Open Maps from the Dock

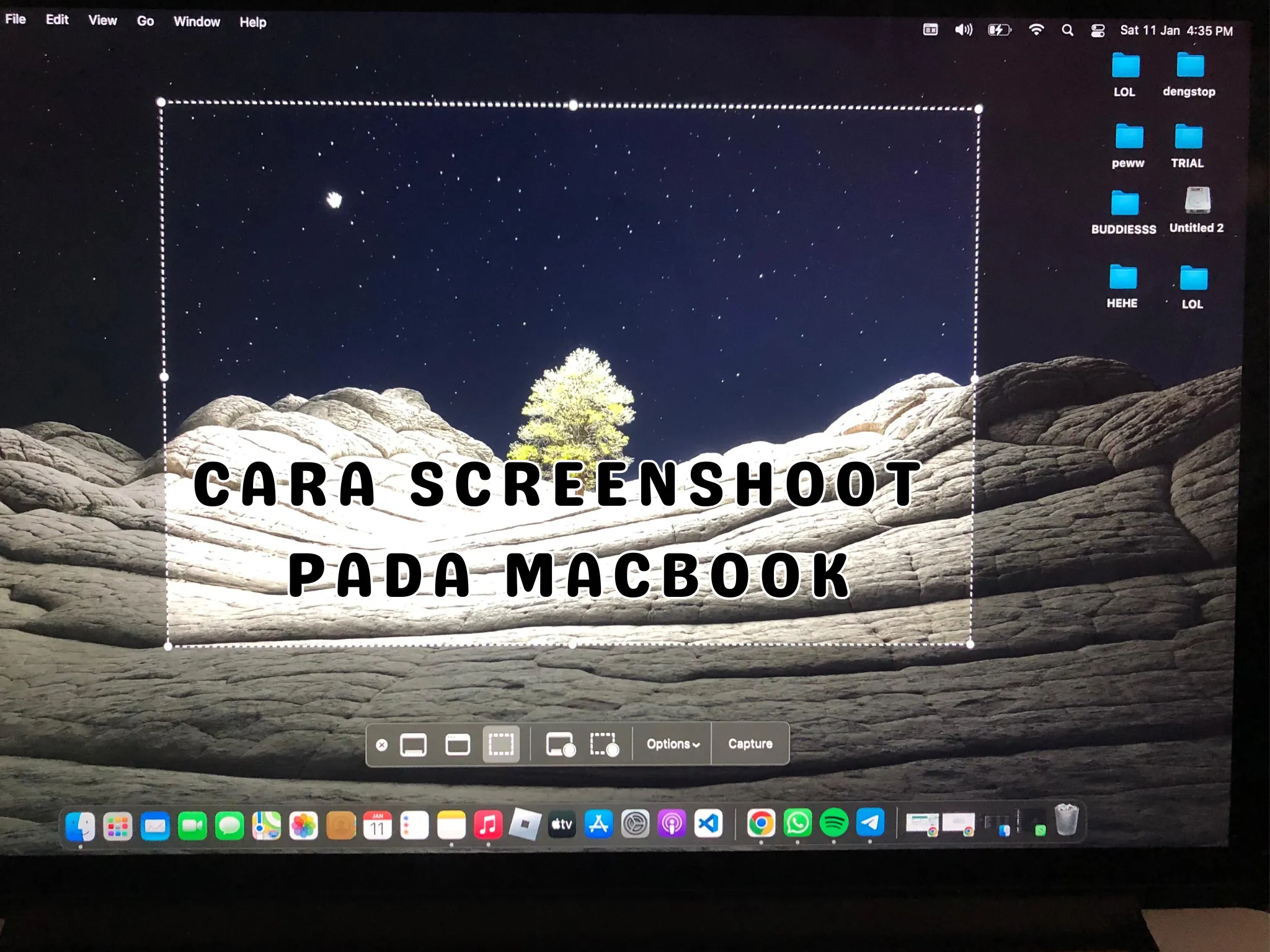pos(267,826)
